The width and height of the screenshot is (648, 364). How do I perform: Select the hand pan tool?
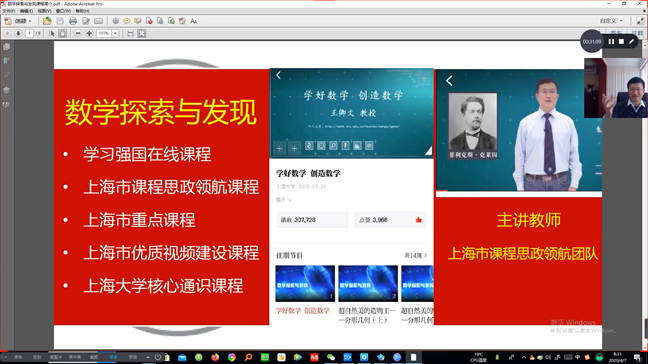(x=62, y=33)
